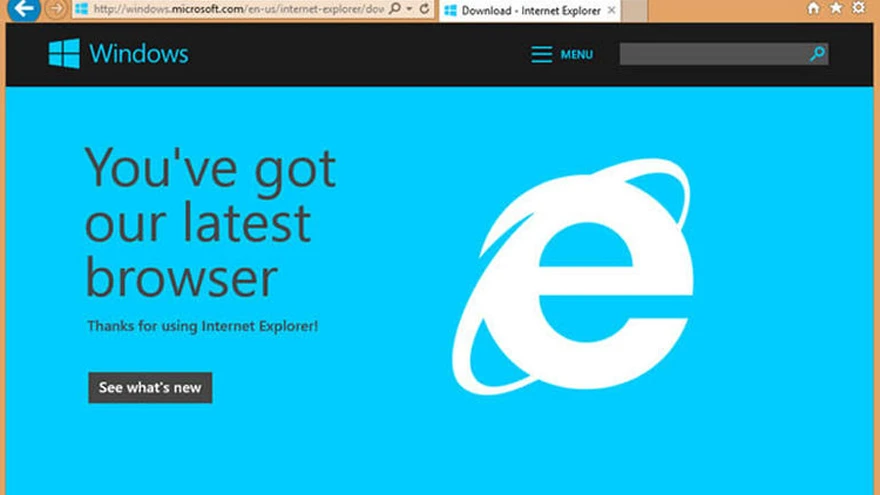Expand the address bar autocomplete dropdown arrow
The image size is (880, 495).
410,9
